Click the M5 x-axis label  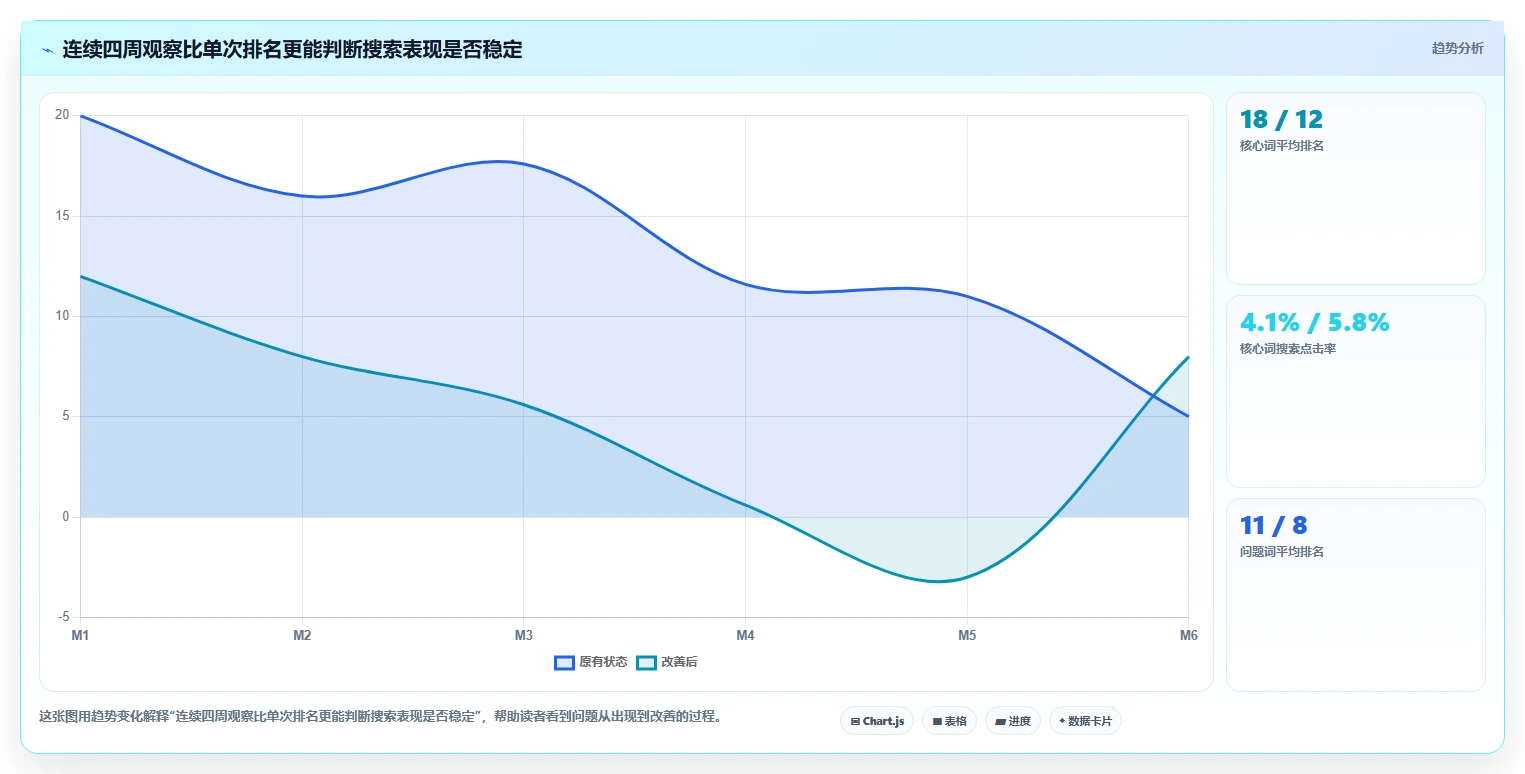(x=967, y=635)
